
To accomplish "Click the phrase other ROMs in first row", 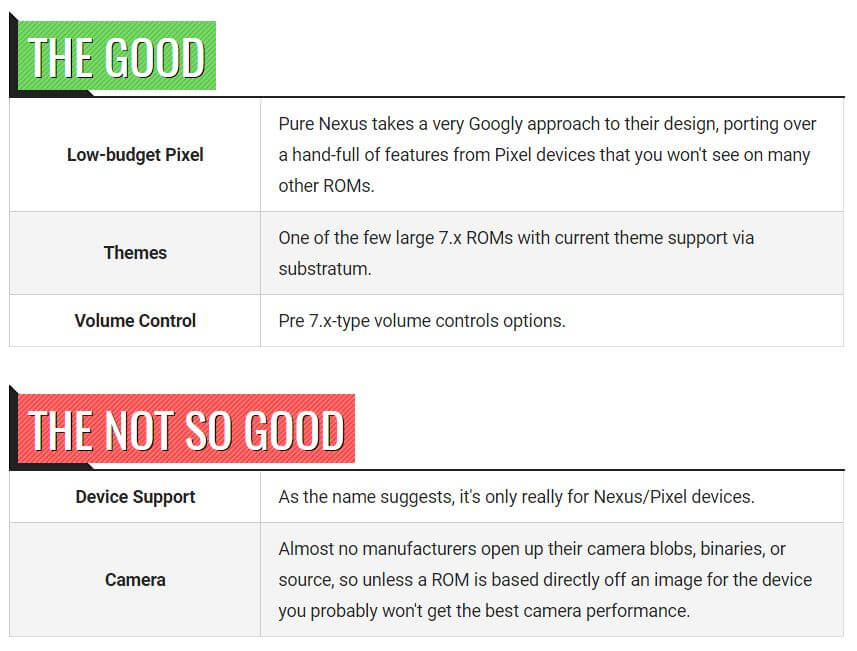I will 326,186.
